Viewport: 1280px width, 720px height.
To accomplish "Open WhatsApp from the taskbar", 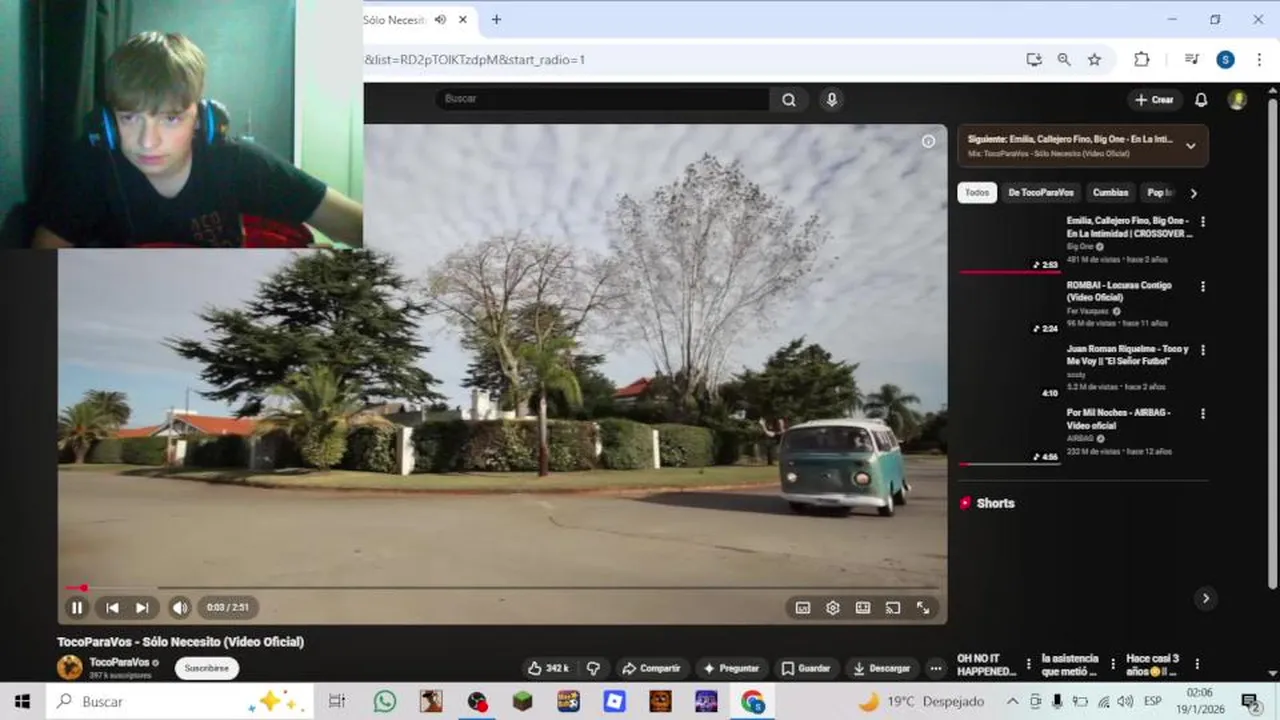I will 385,702.
